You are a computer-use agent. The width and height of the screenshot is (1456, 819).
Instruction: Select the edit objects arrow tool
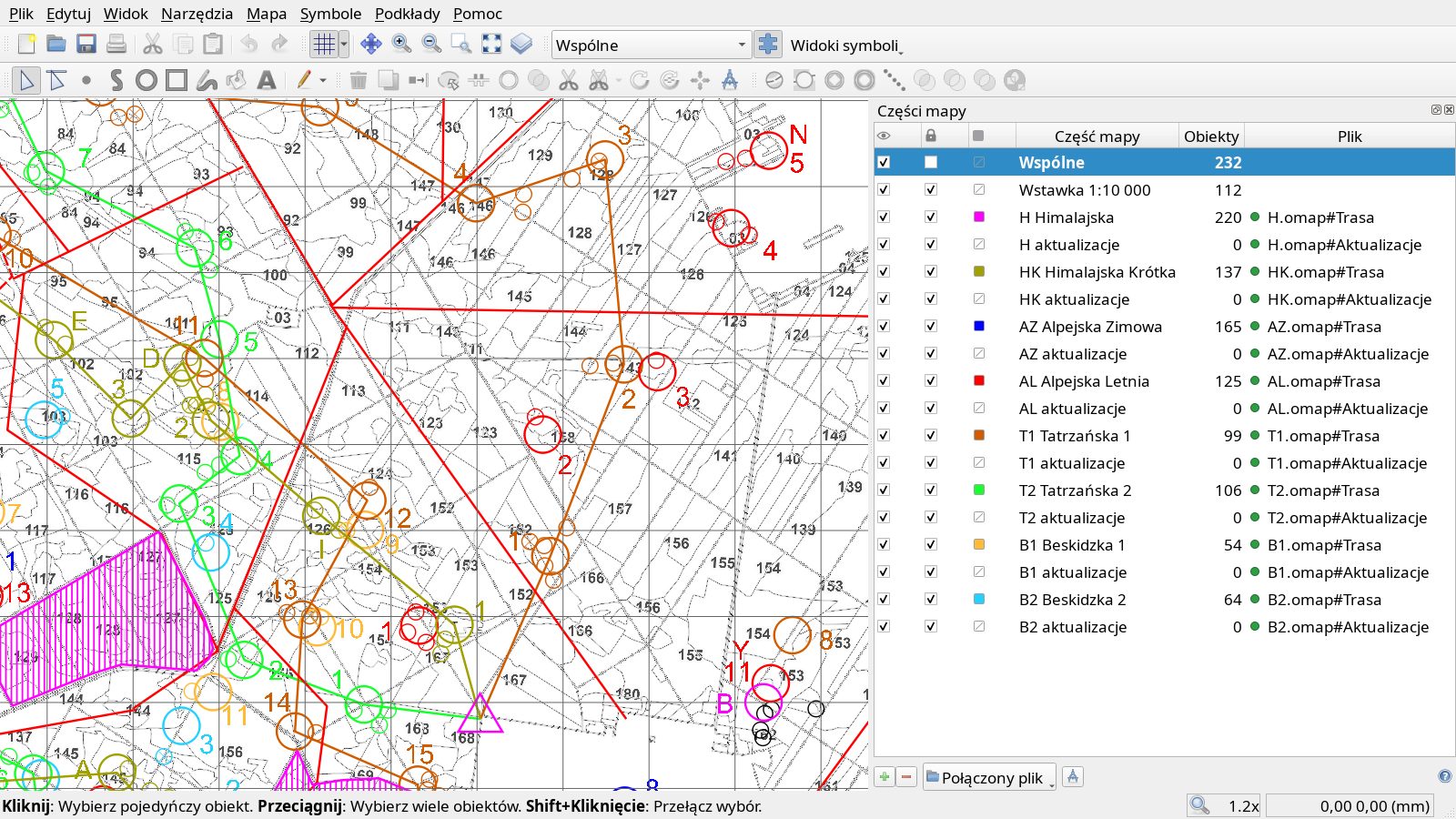(x=26, y=80)
